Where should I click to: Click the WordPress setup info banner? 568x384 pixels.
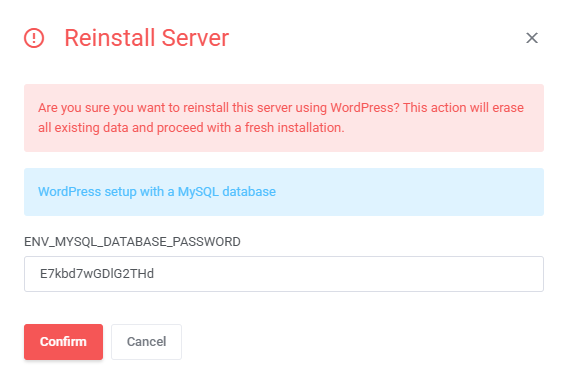tap(284, 192)
